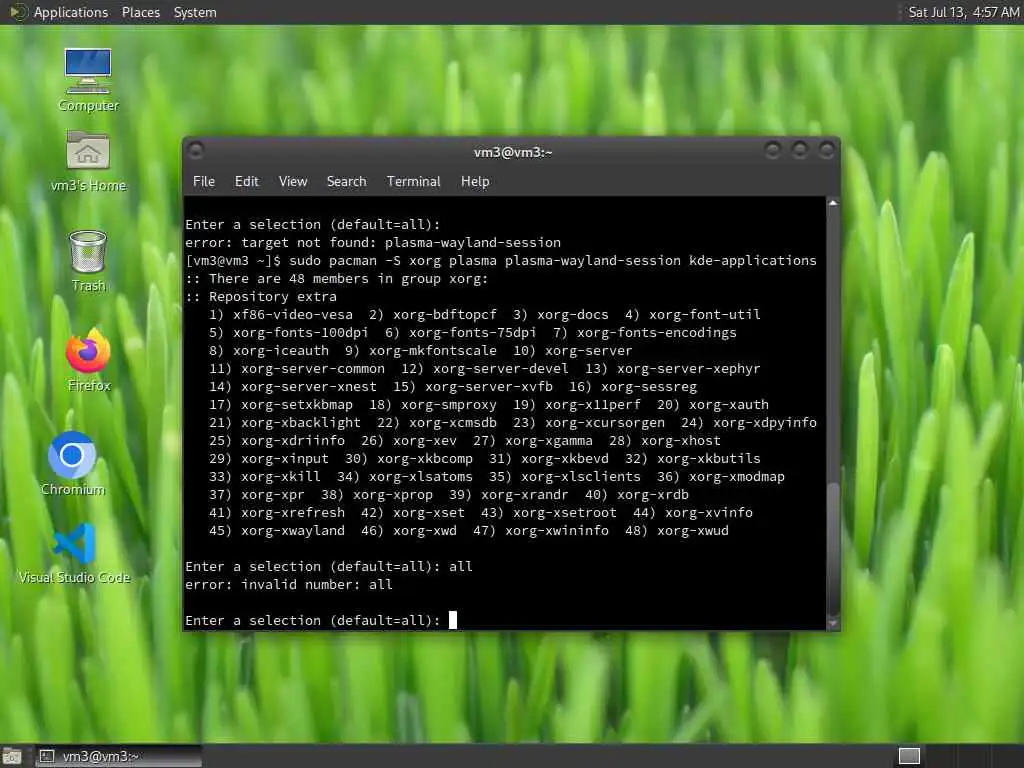Click the 'xorg-fonts-100dpi' package entry
Screen dimensions: 1024x768
click(x=300, y=333)
